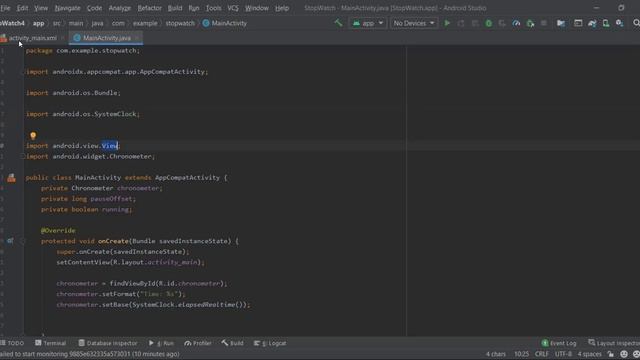Open the UTF-8 encoding selector
Image resolution: width=640 pixels, height=360 pixels.
[x=563, y=354]
